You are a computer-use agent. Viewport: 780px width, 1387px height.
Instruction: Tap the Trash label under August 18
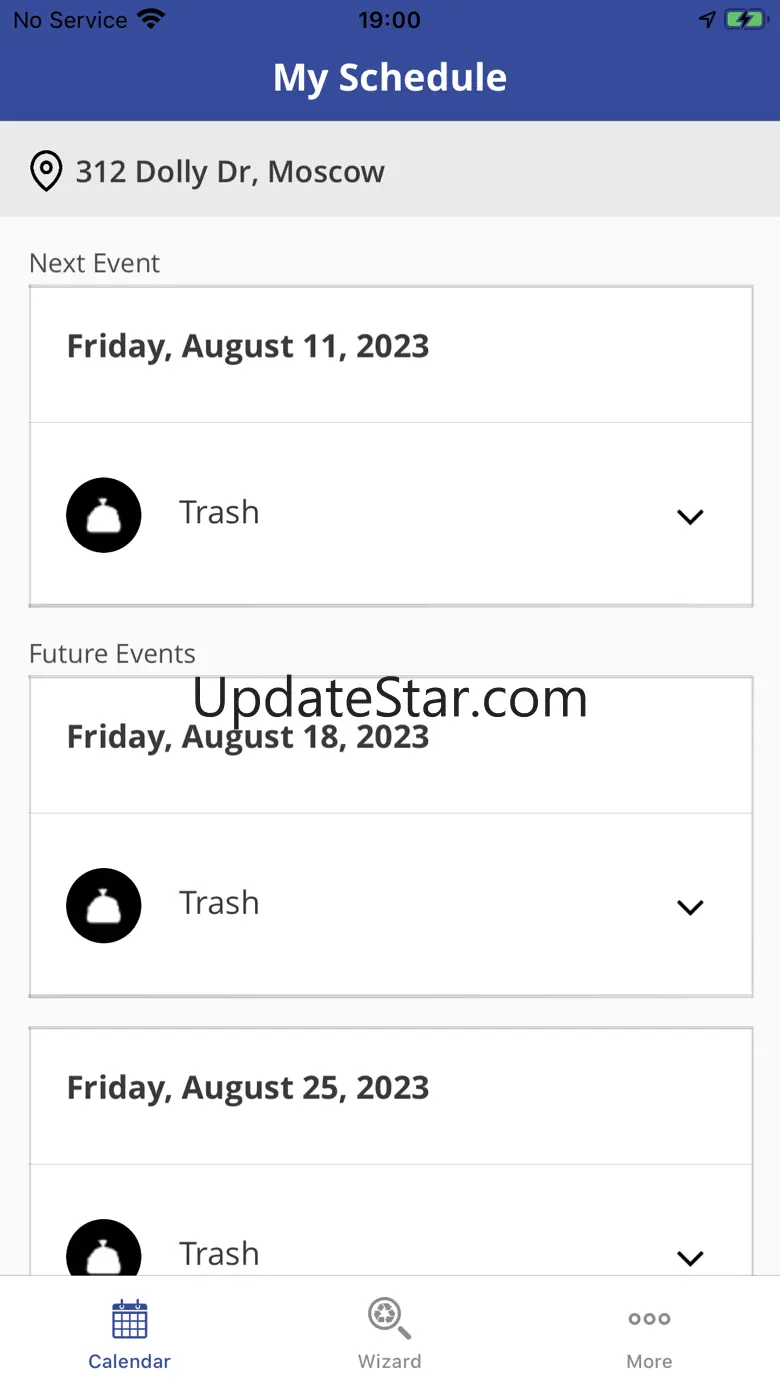coord(219,903)
